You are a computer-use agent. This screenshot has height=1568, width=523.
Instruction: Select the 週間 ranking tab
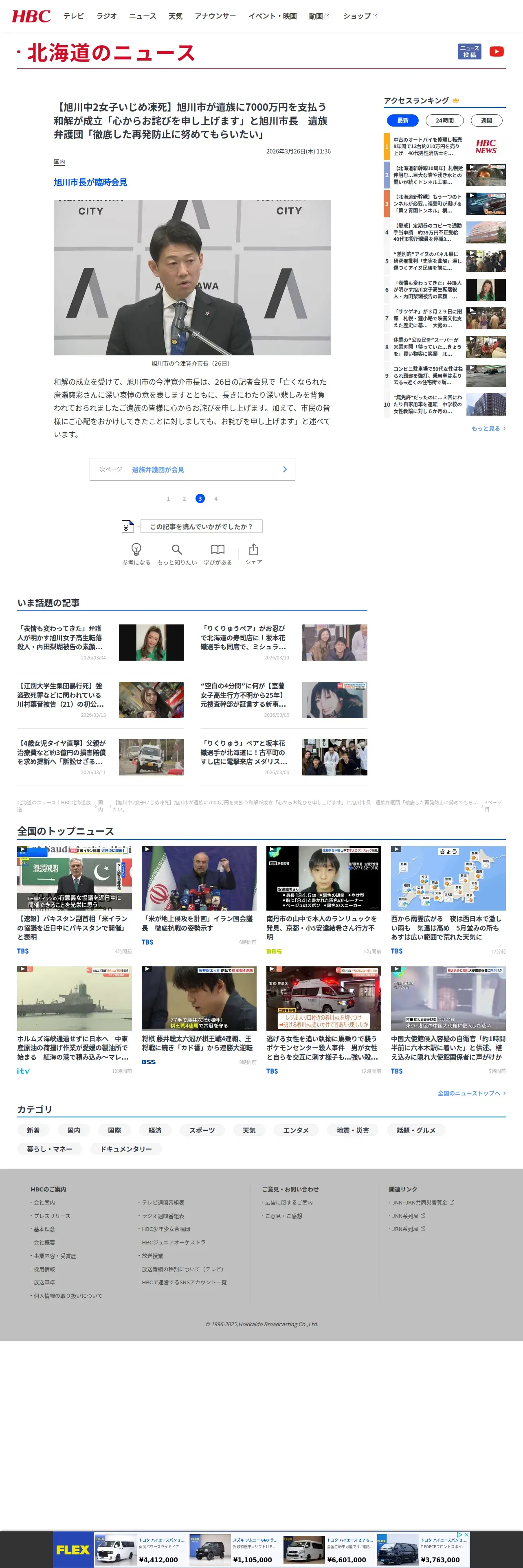[x=486, y=120]
